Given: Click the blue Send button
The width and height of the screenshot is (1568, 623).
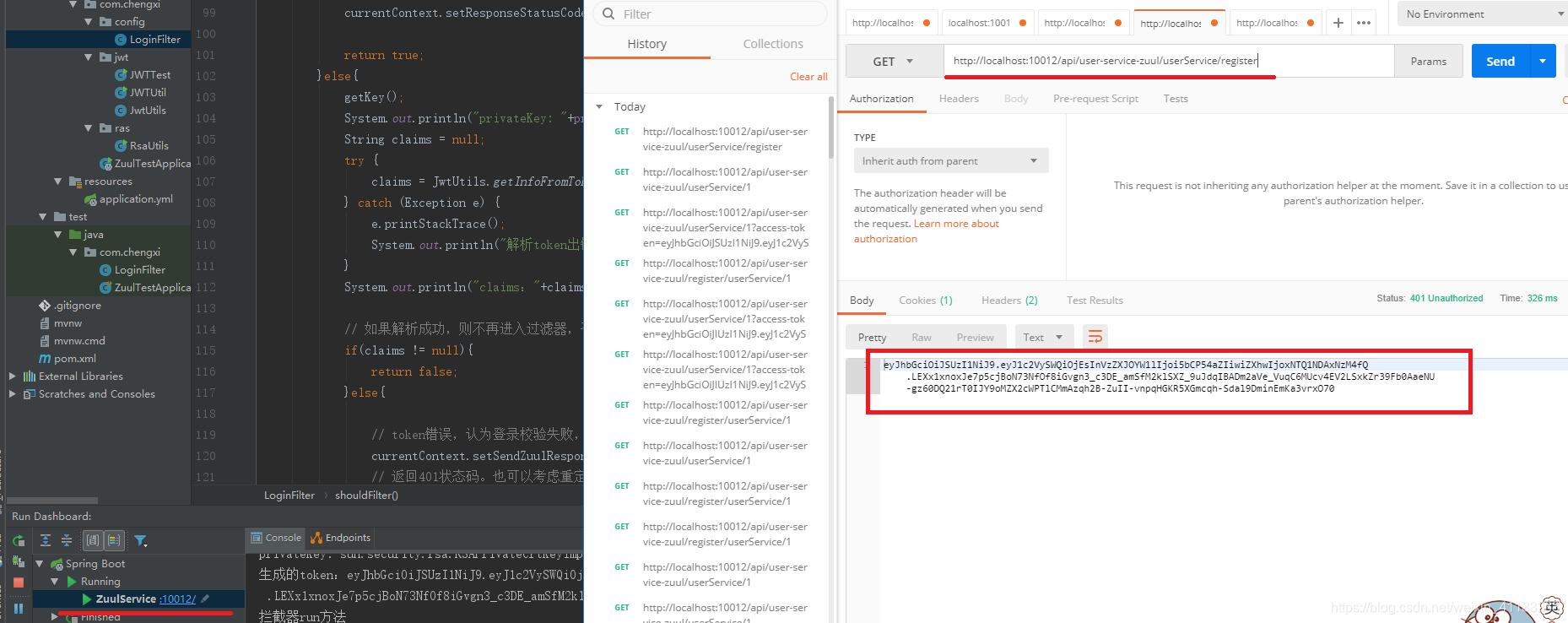Looking at the screenshot, I should click(x=1500, y=62).
